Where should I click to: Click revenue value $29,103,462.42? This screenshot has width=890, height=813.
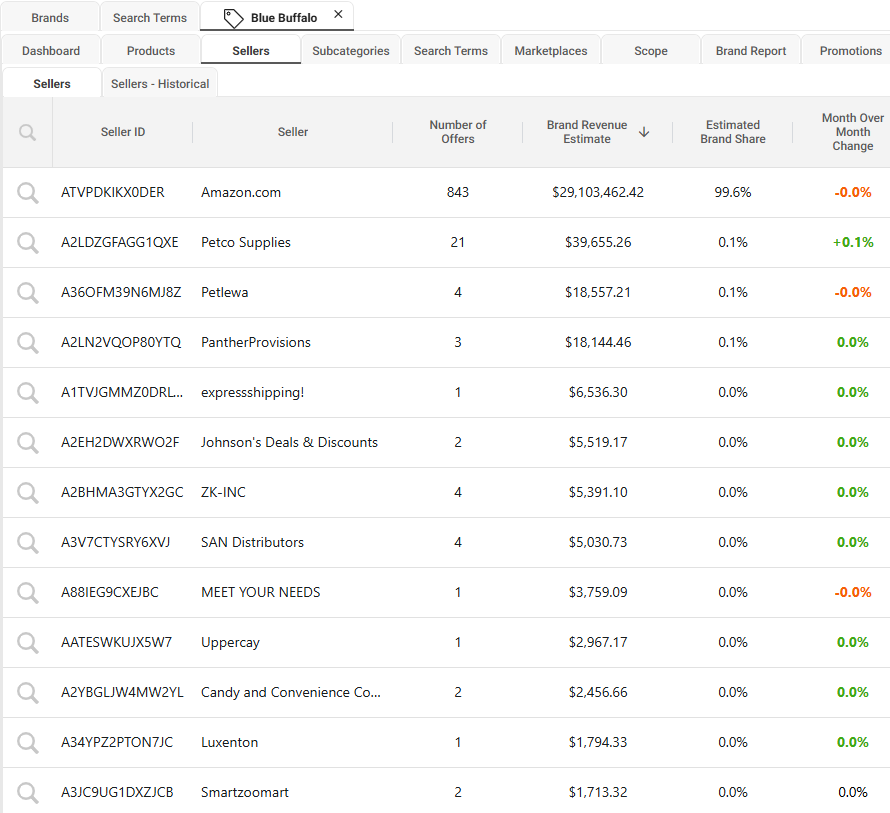(x=598, y=192)
